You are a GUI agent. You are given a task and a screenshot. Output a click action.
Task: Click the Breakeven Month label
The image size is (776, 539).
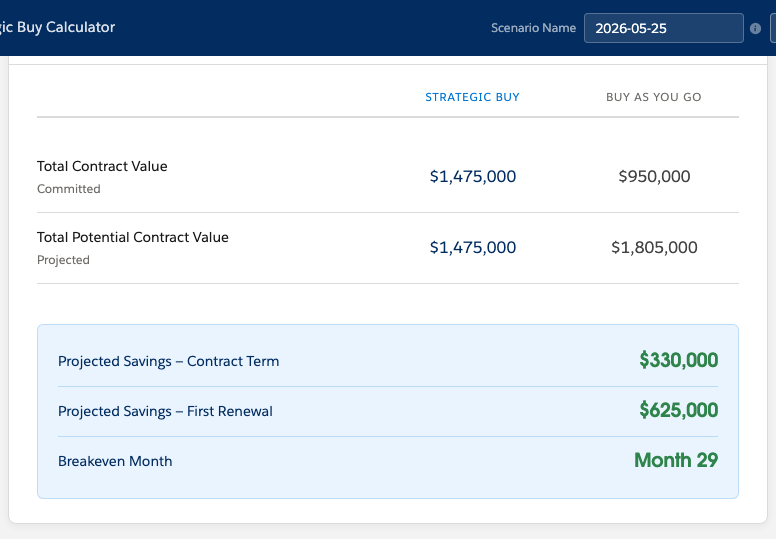click(115, 461)
